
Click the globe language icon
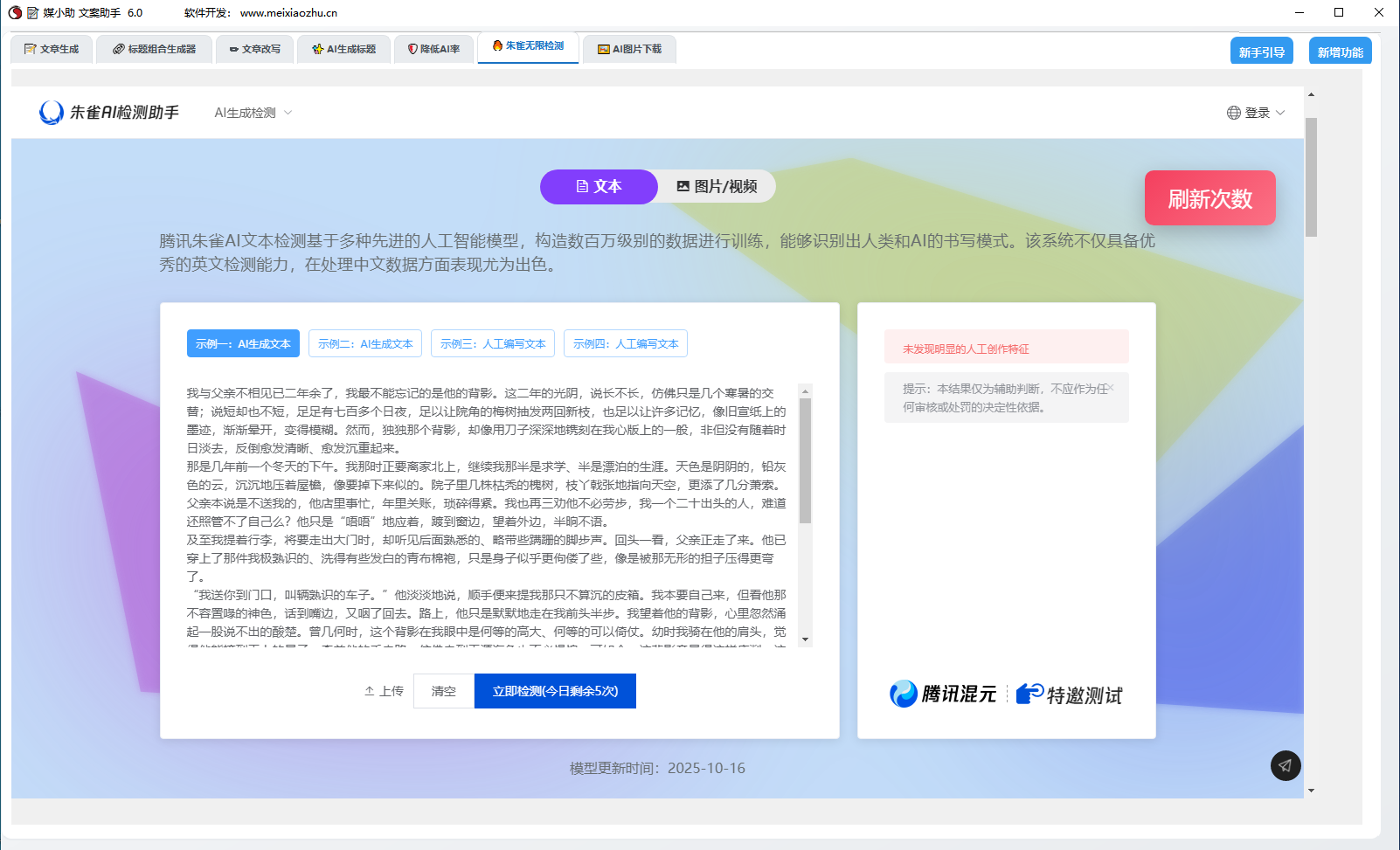click(x=1233, y=113)
